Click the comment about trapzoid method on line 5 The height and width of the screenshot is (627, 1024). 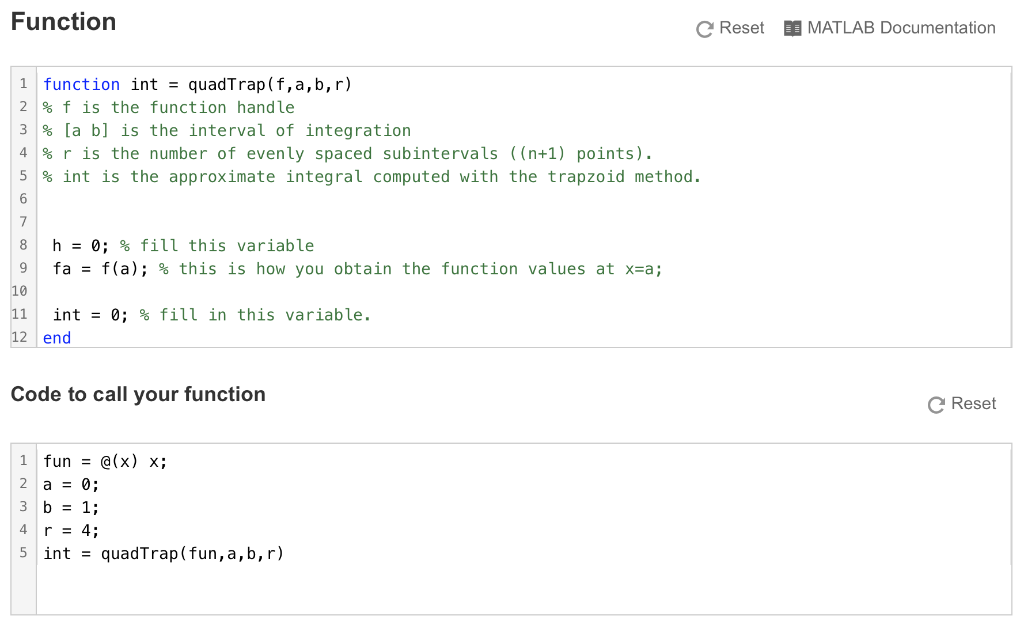click(x=370, y=176)
